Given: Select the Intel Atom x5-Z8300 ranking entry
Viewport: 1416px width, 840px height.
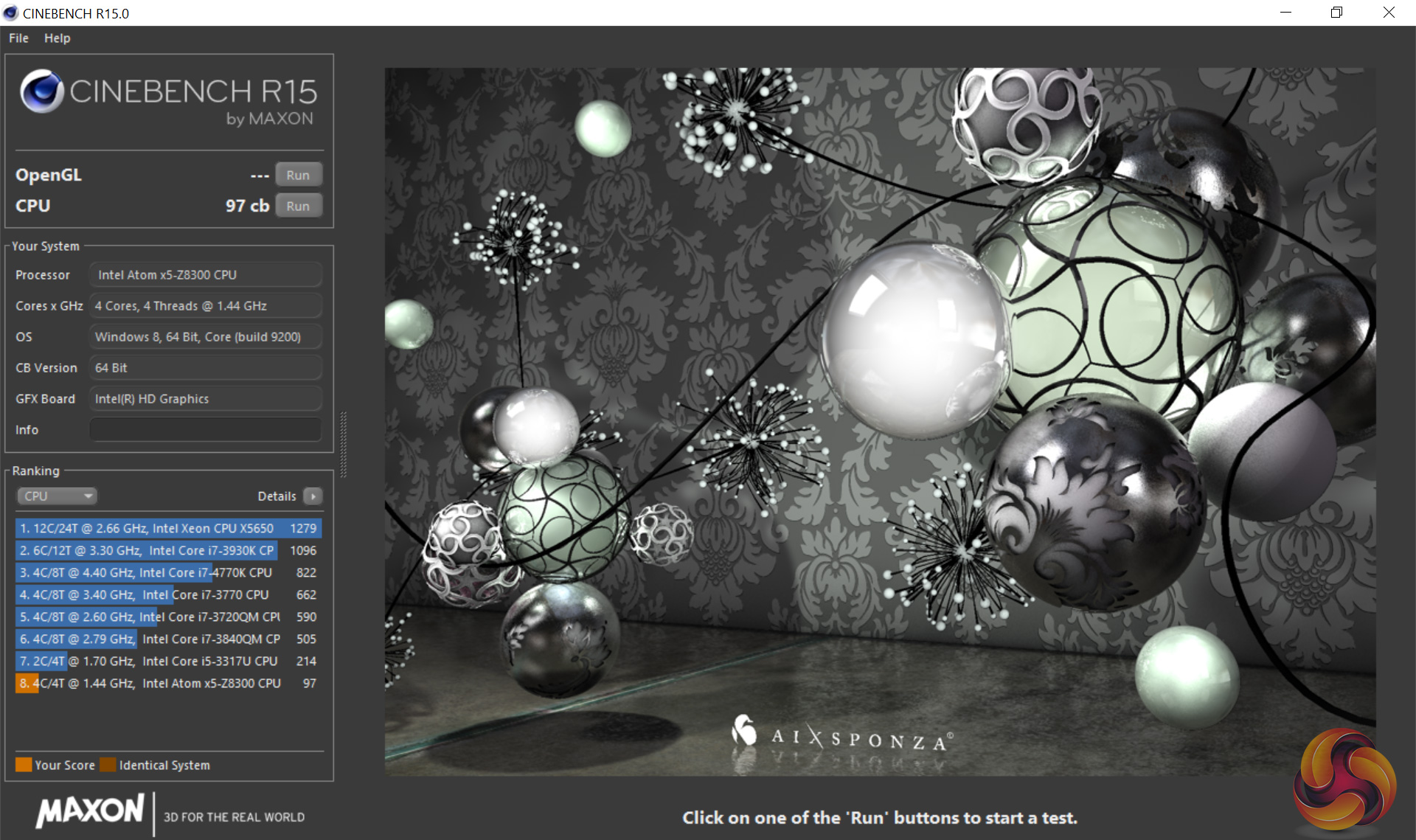Looking at the screenshot, I should 168,683.
